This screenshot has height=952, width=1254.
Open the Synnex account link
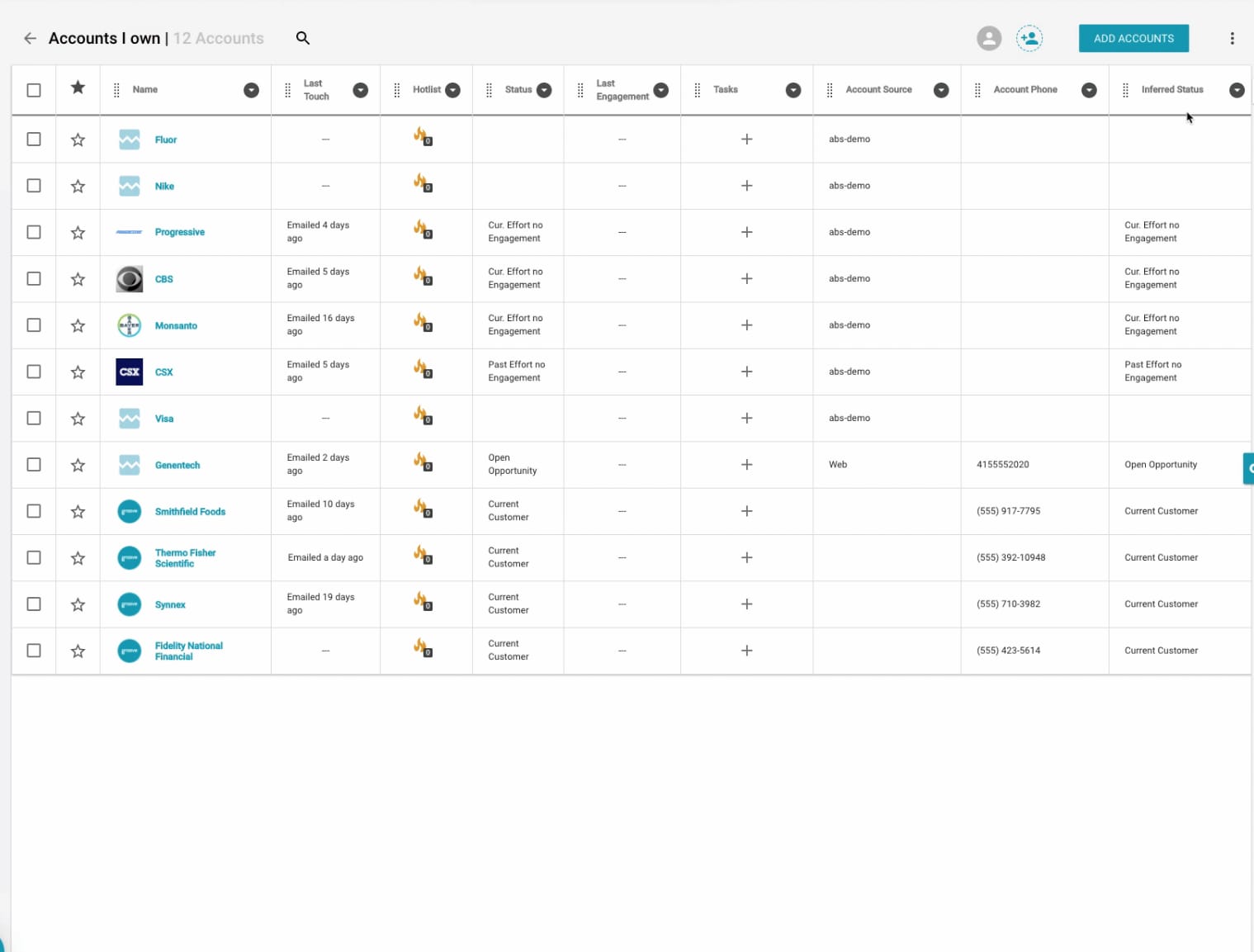170,604
